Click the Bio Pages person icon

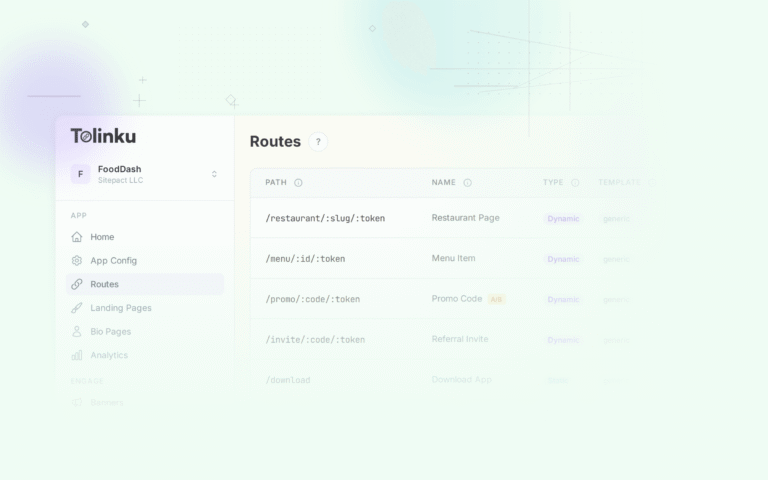pos(77,332)
